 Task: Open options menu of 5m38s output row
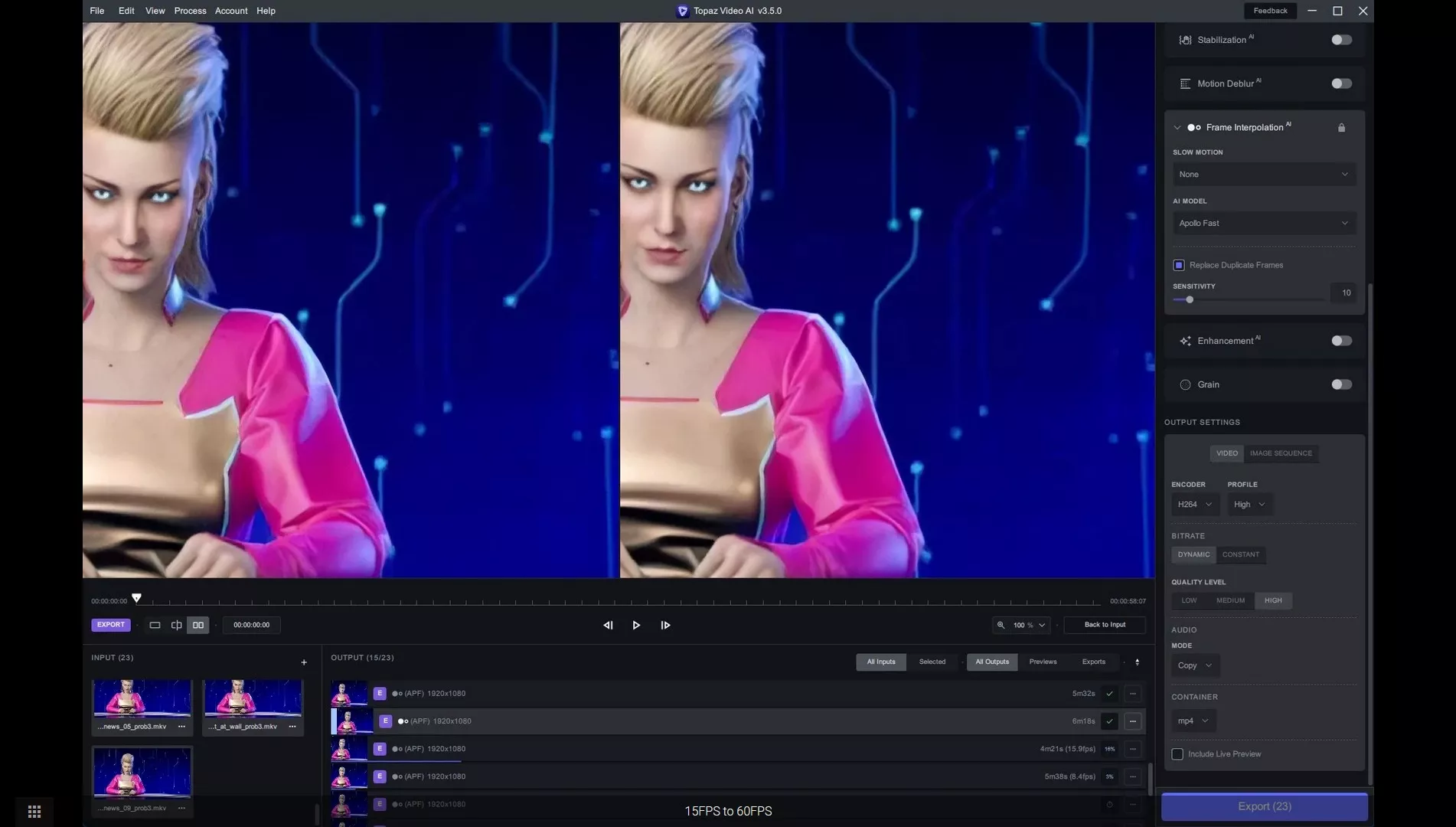tap(1133, 776)
